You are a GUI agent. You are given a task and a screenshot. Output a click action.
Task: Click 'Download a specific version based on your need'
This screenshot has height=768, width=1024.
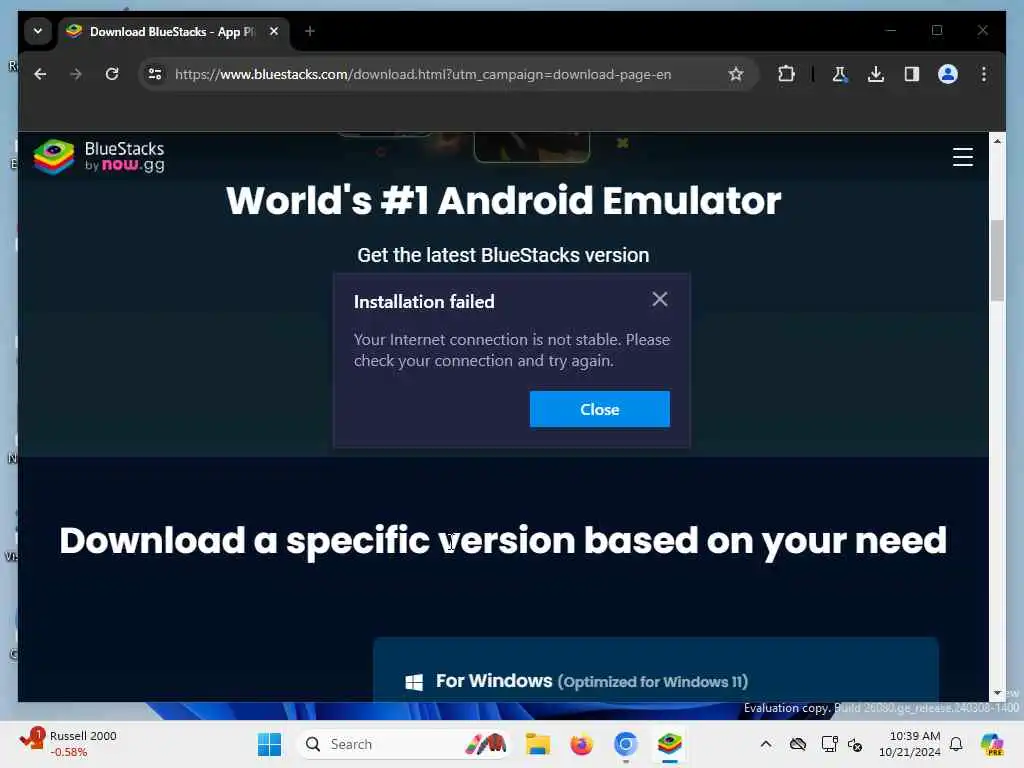[503, 541]
